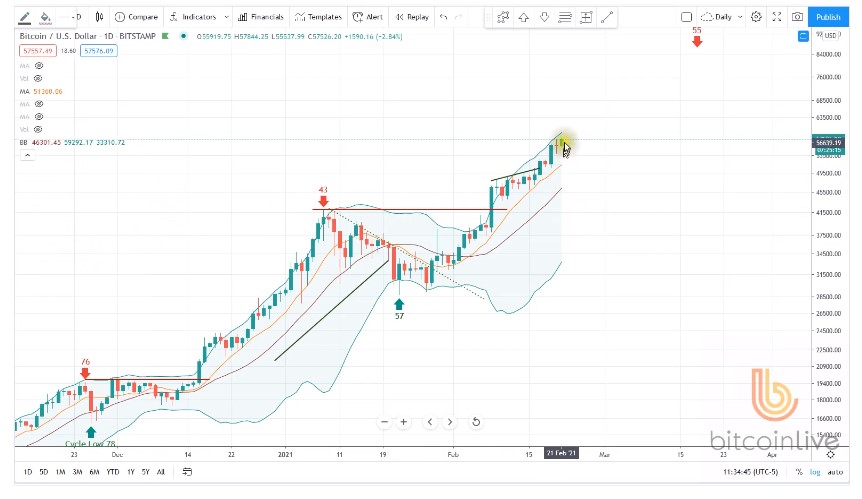Toggle the log scale option
Screen dimensions: 862x499
[x=816, y=472]
